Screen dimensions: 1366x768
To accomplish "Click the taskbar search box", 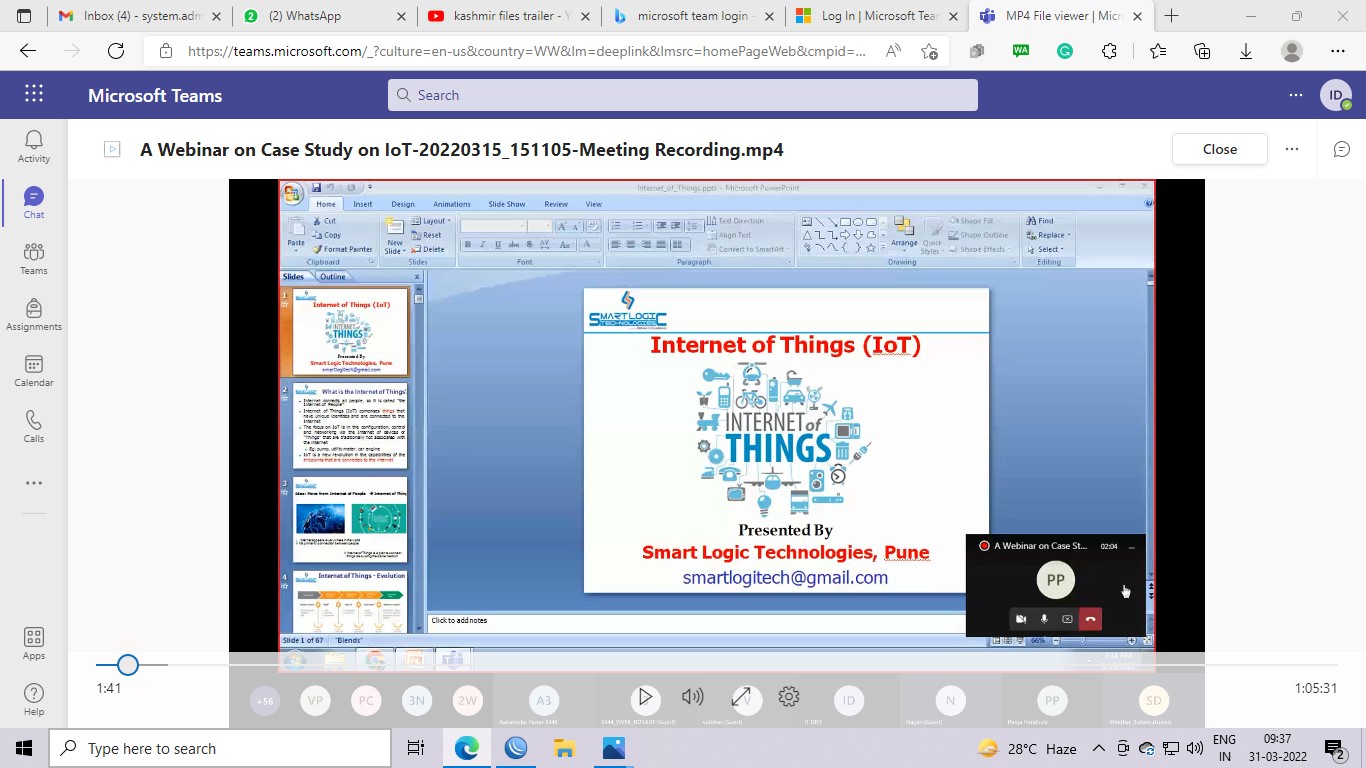I will tap(218, 748).
